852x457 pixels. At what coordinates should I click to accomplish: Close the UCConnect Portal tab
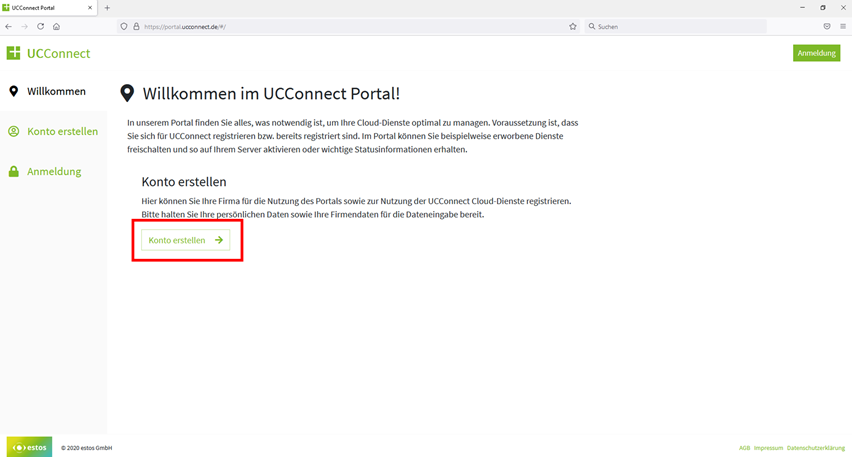click(91, 7)
